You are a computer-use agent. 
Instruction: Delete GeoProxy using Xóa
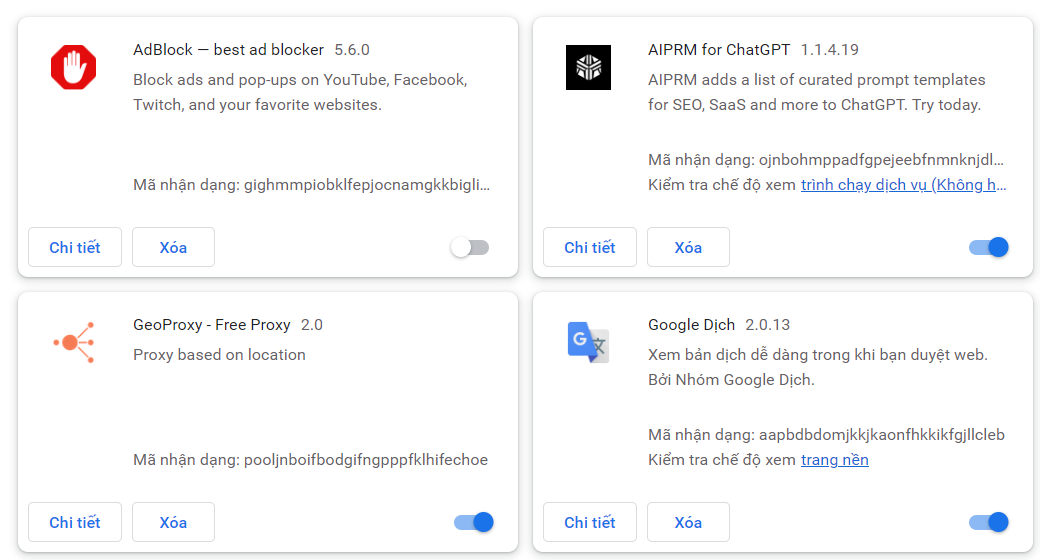173,522
